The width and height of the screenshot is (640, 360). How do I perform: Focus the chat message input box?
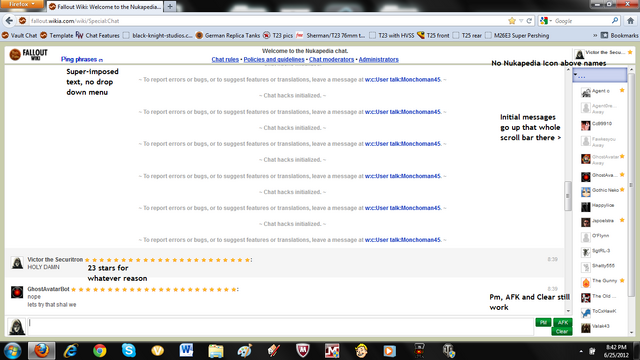pyautogui.click(x=280, y=327)
